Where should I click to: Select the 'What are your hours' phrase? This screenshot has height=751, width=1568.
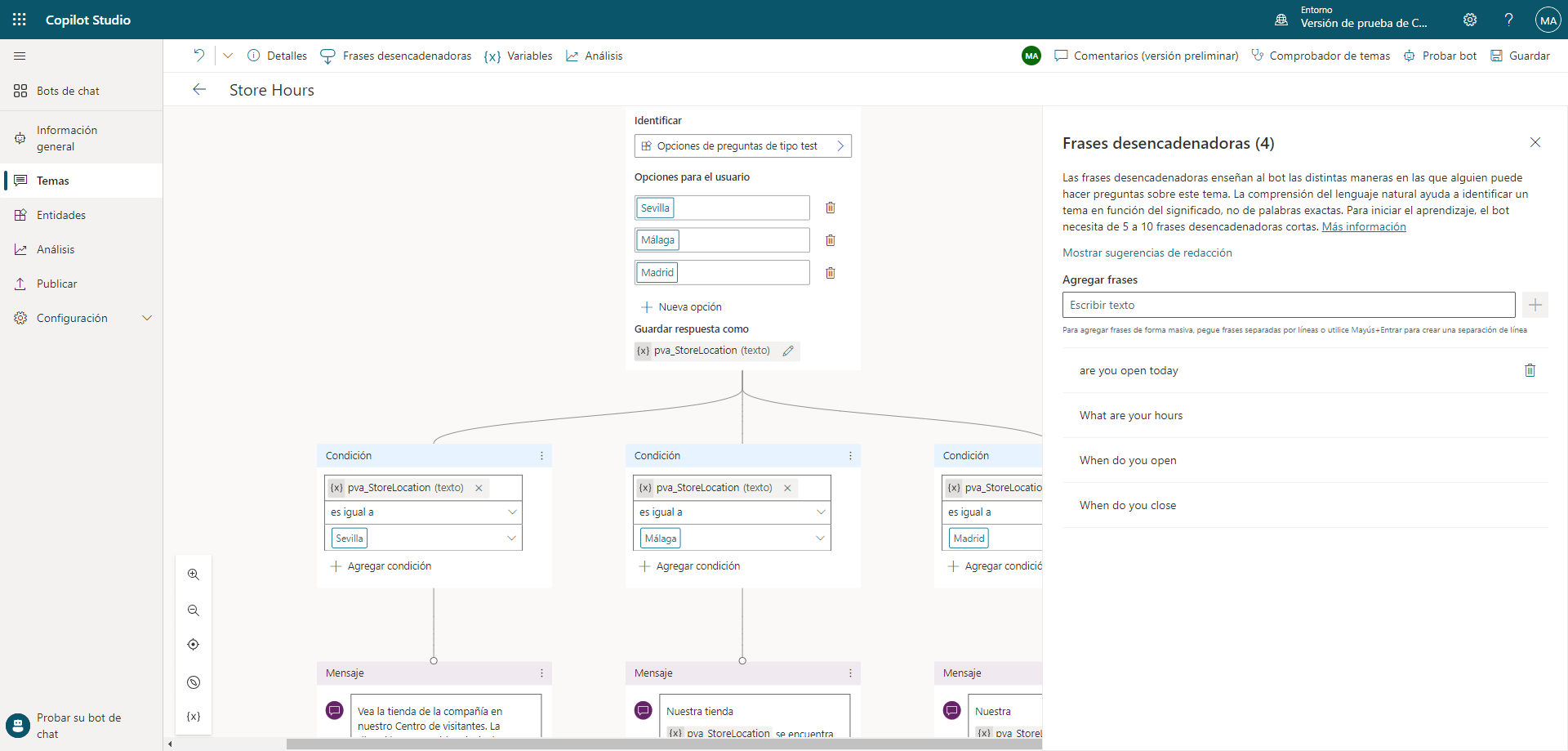pos(1305,415)
